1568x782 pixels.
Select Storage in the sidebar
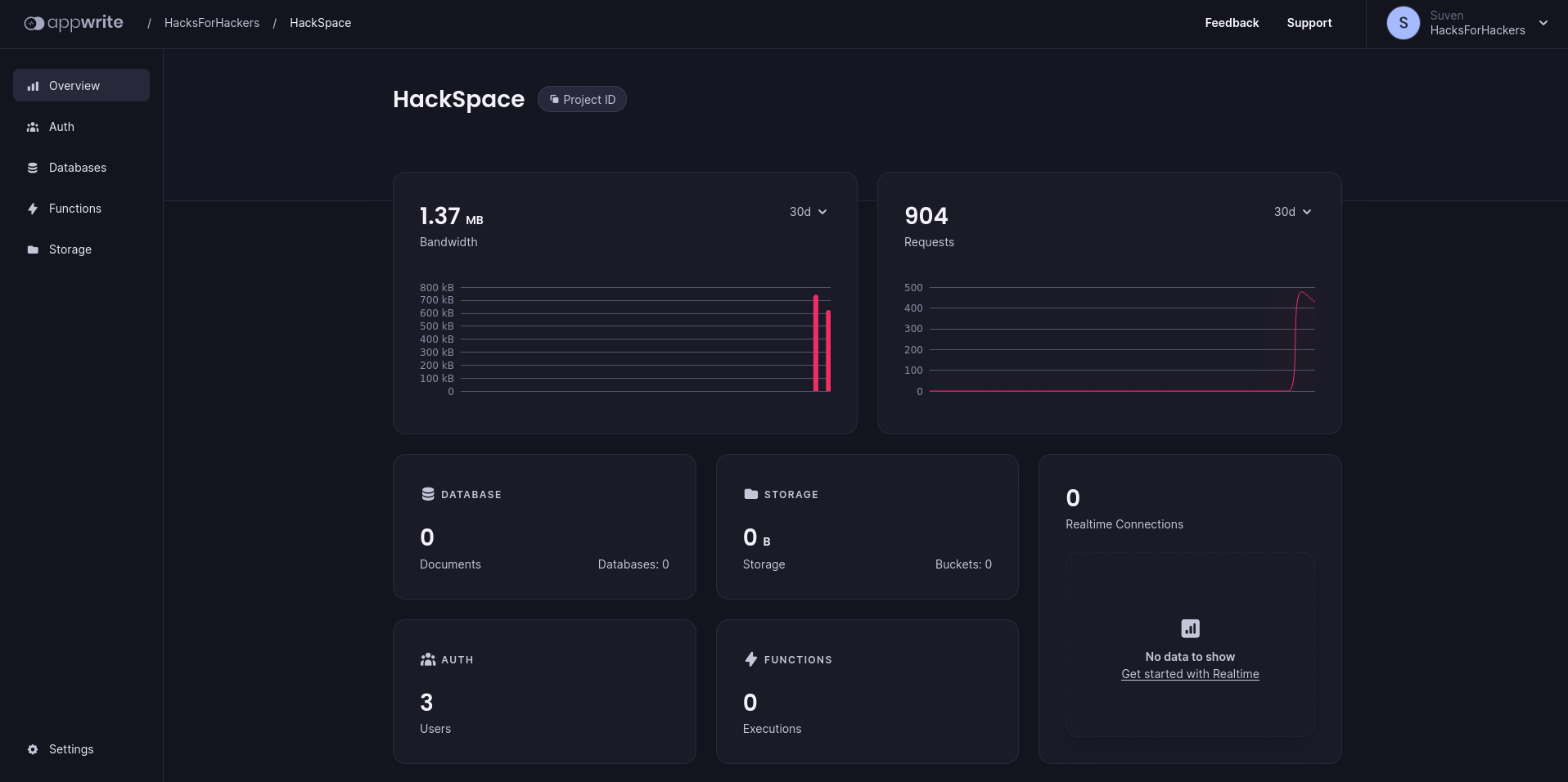(x=81, y=249)
